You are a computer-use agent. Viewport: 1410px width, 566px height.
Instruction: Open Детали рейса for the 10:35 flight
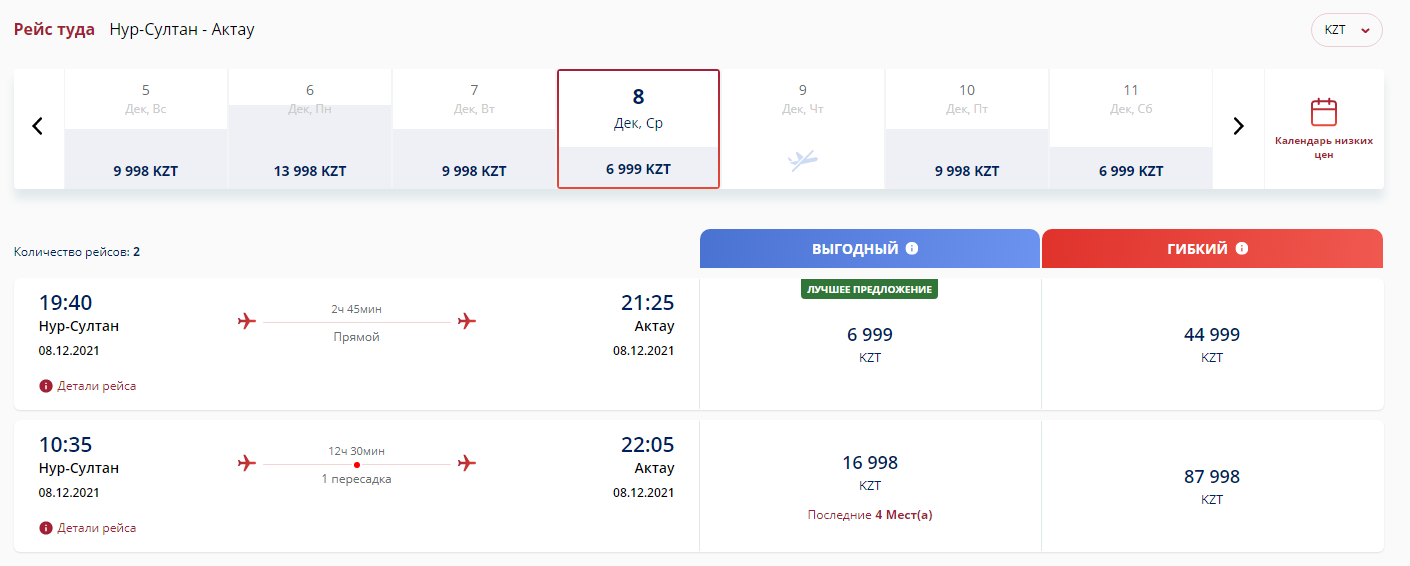pos(96,528)
